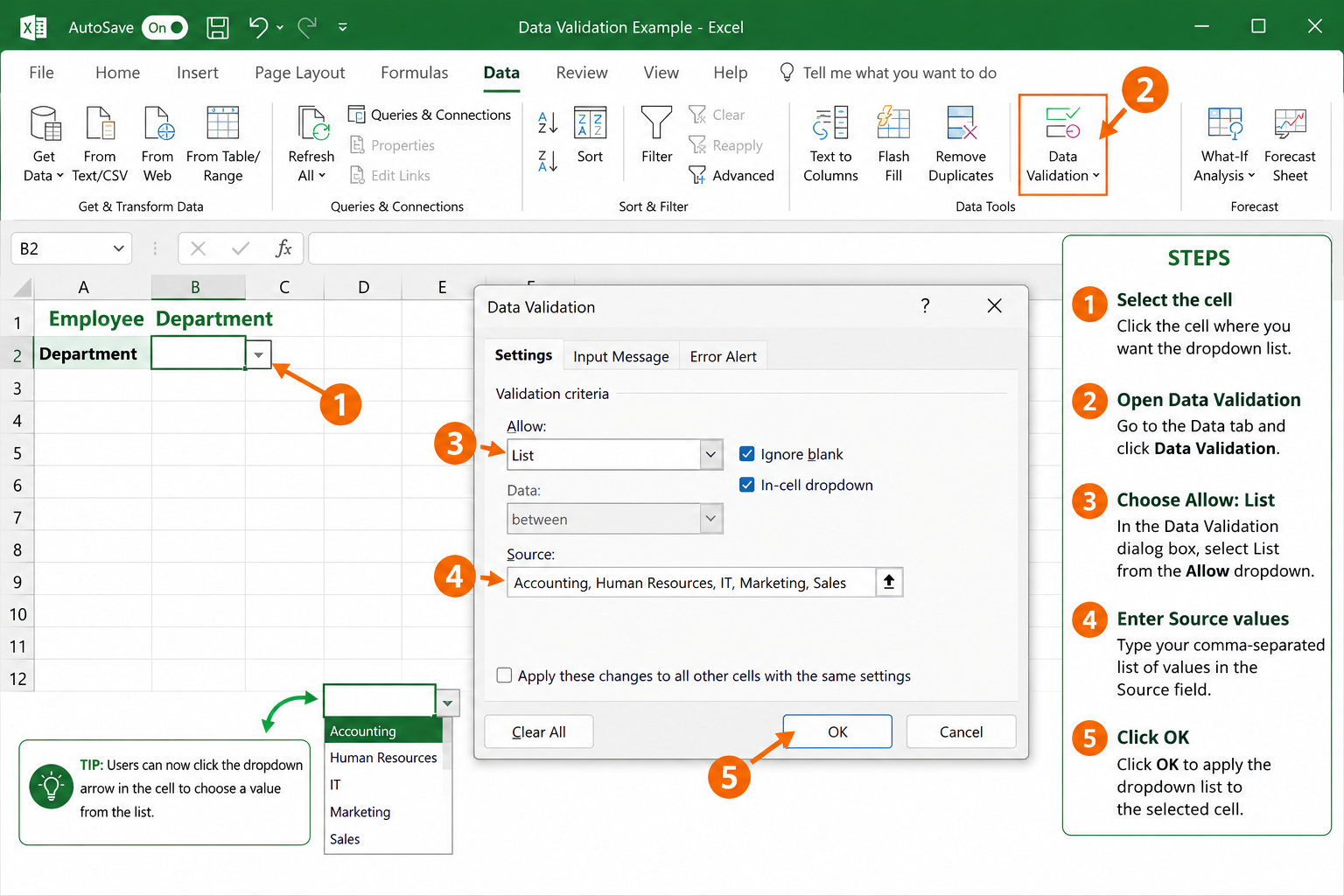Click Edit Links command

[x=390, y=175]
